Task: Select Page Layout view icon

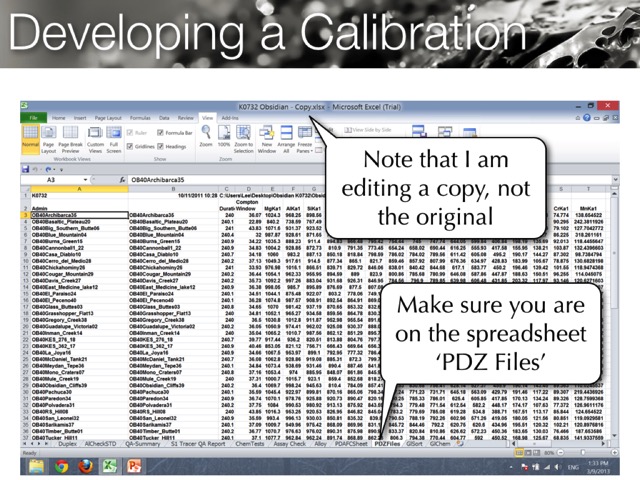Action: click(x=48, y=142)
